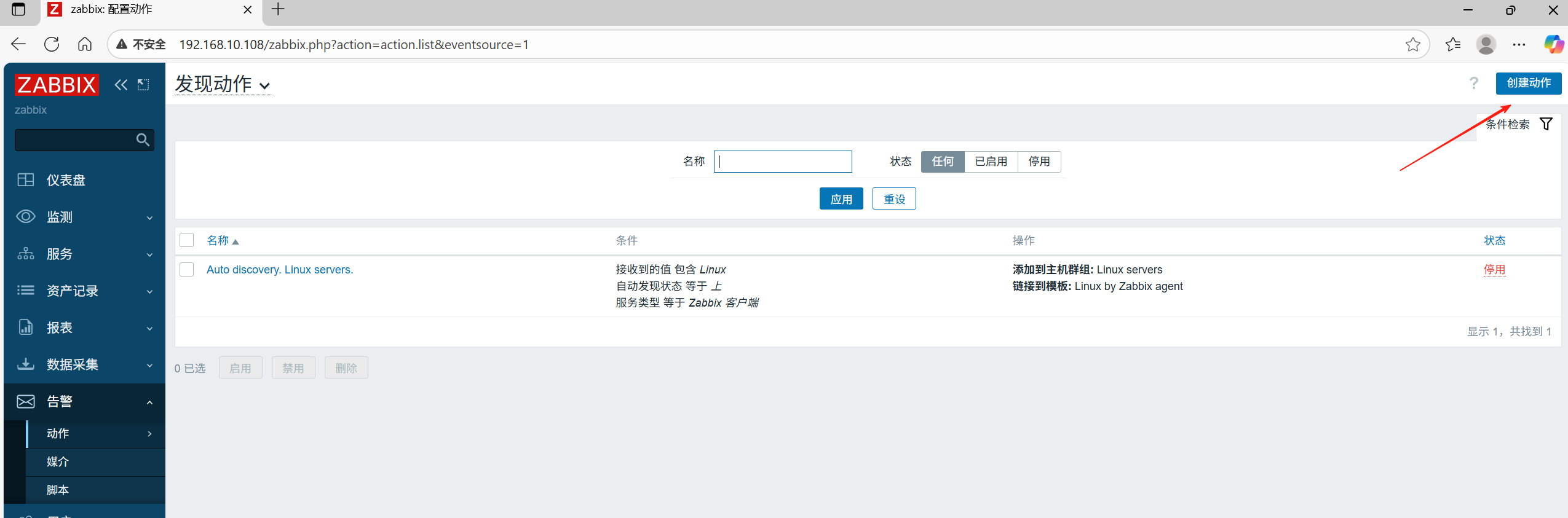Expand the 监测 monitoring menu

point(84,217)
